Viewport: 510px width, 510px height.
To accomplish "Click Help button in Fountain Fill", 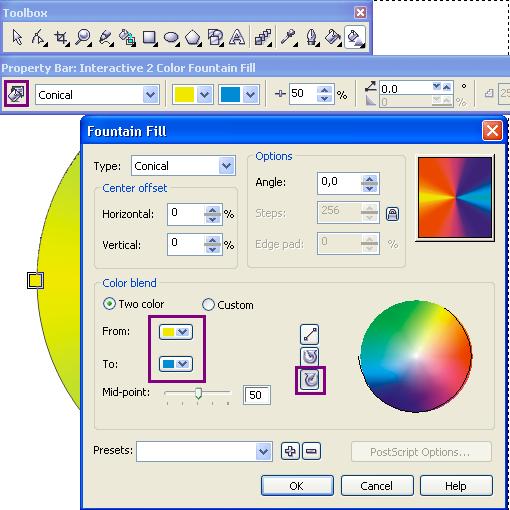I will pos(456,486).
